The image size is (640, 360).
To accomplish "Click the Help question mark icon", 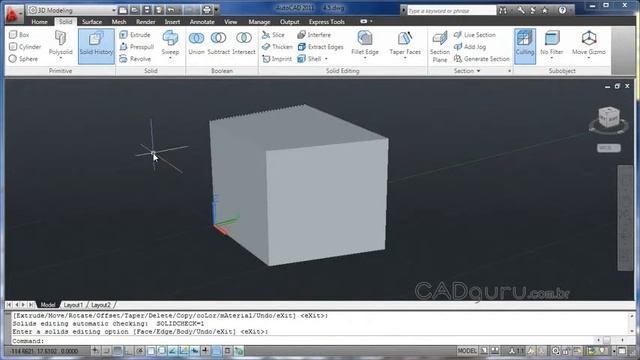I will coord(562,11).
